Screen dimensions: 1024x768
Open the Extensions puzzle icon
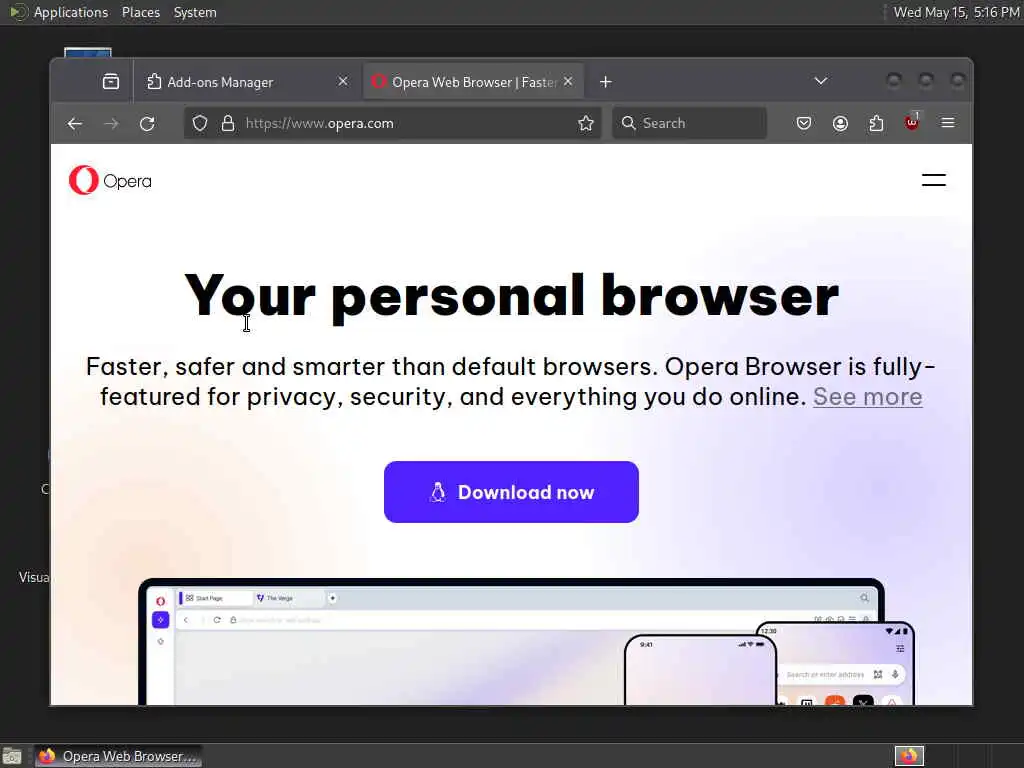876,123
